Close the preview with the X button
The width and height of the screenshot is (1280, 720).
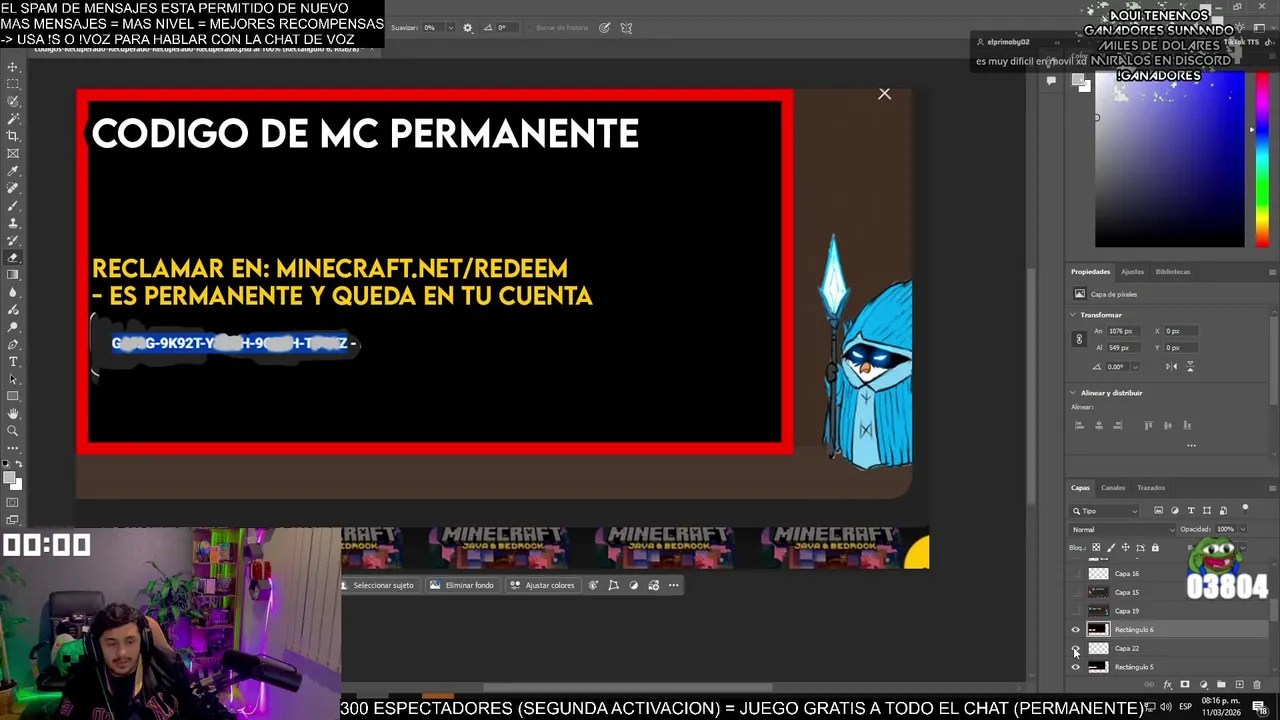[884, 94]
